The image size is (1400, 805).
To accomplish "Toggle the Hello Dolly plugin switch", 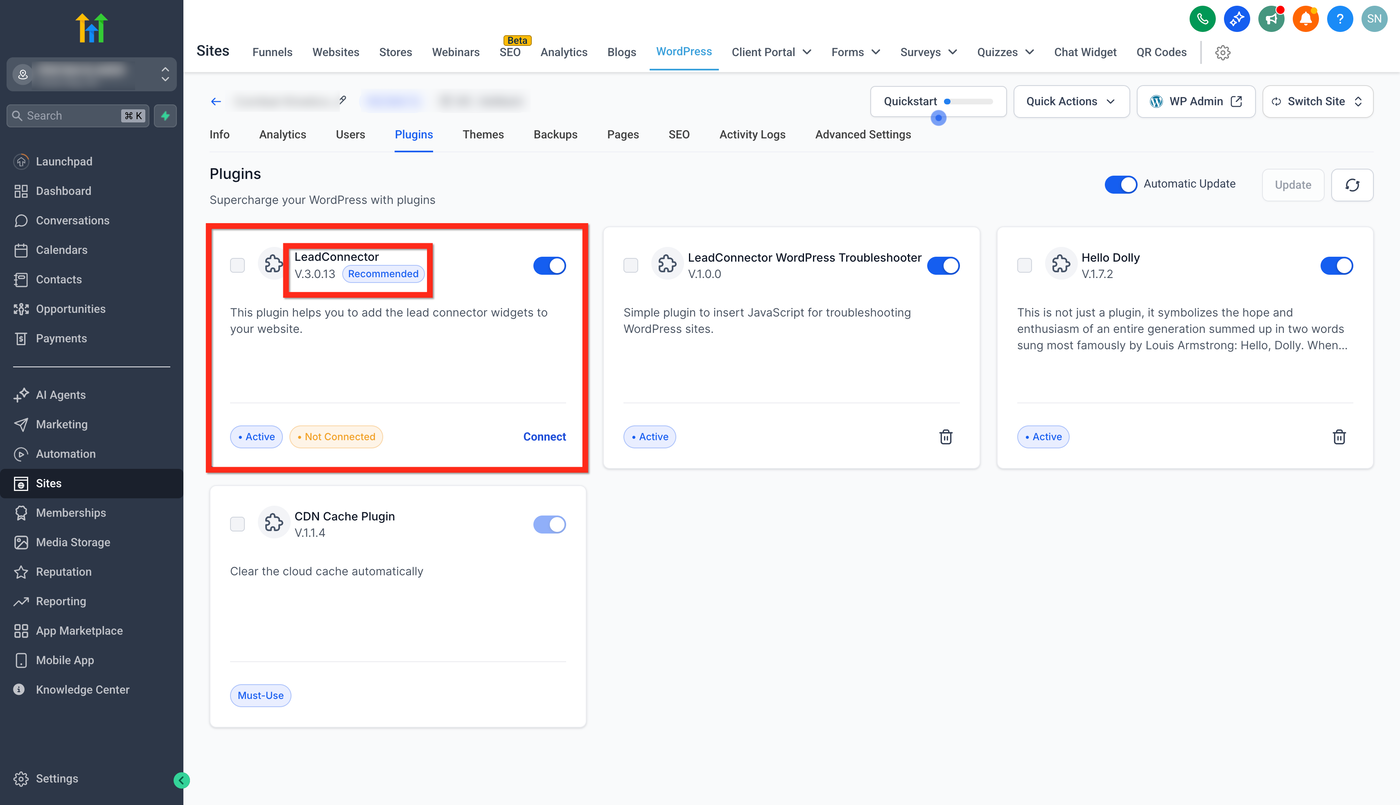I will [x=1337, y=265].
